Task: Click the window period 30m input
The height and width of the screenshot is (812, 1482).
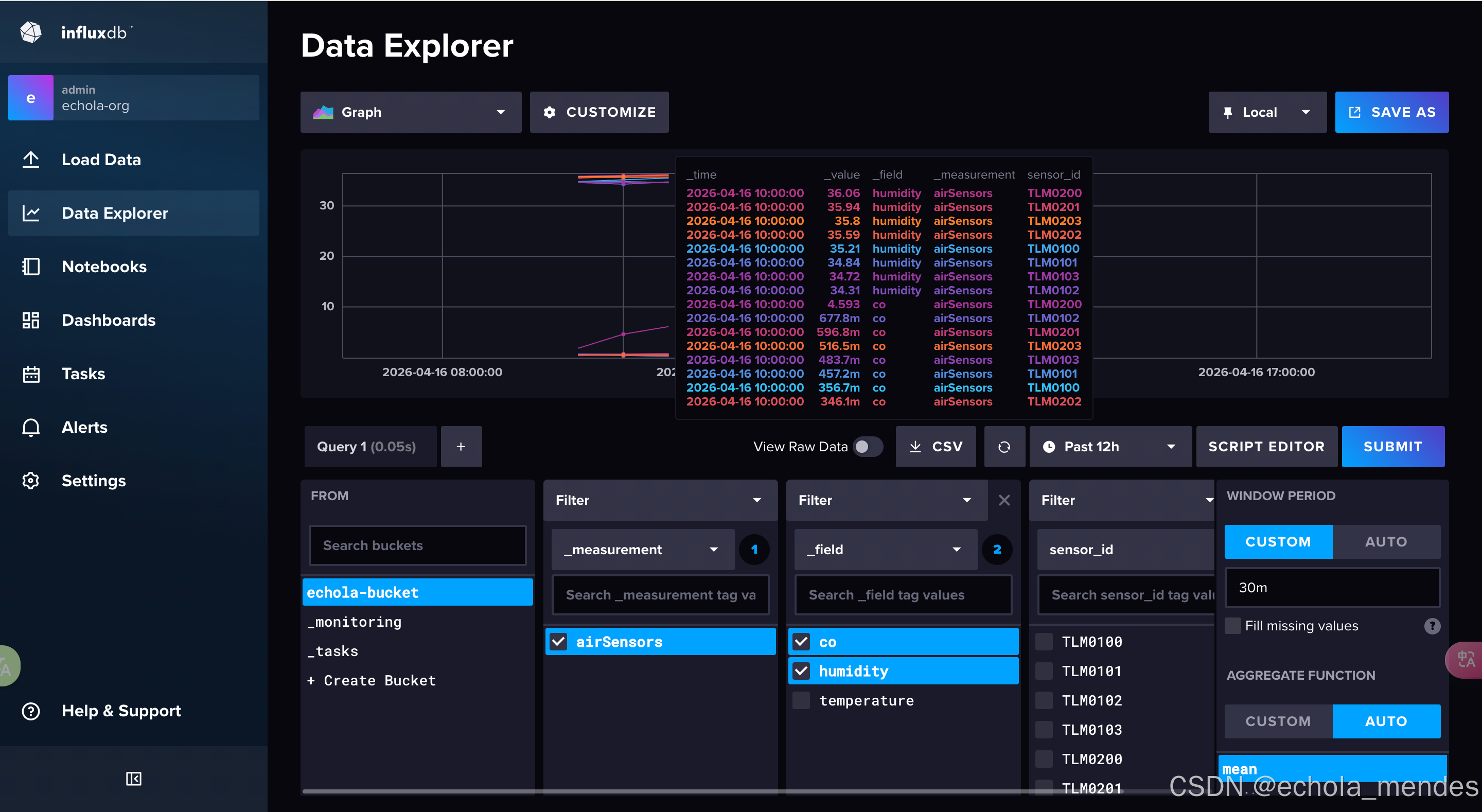Action: click(1332, 588)
